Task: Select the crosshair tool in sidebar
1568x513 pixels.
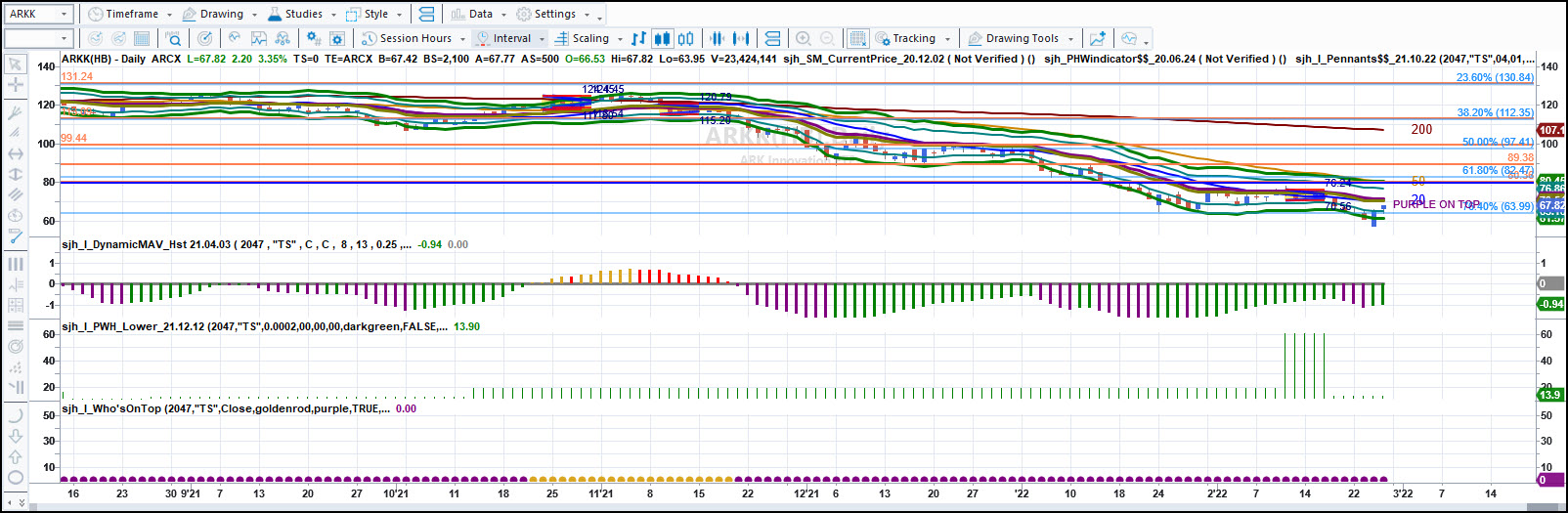Action: pos(15,85)
